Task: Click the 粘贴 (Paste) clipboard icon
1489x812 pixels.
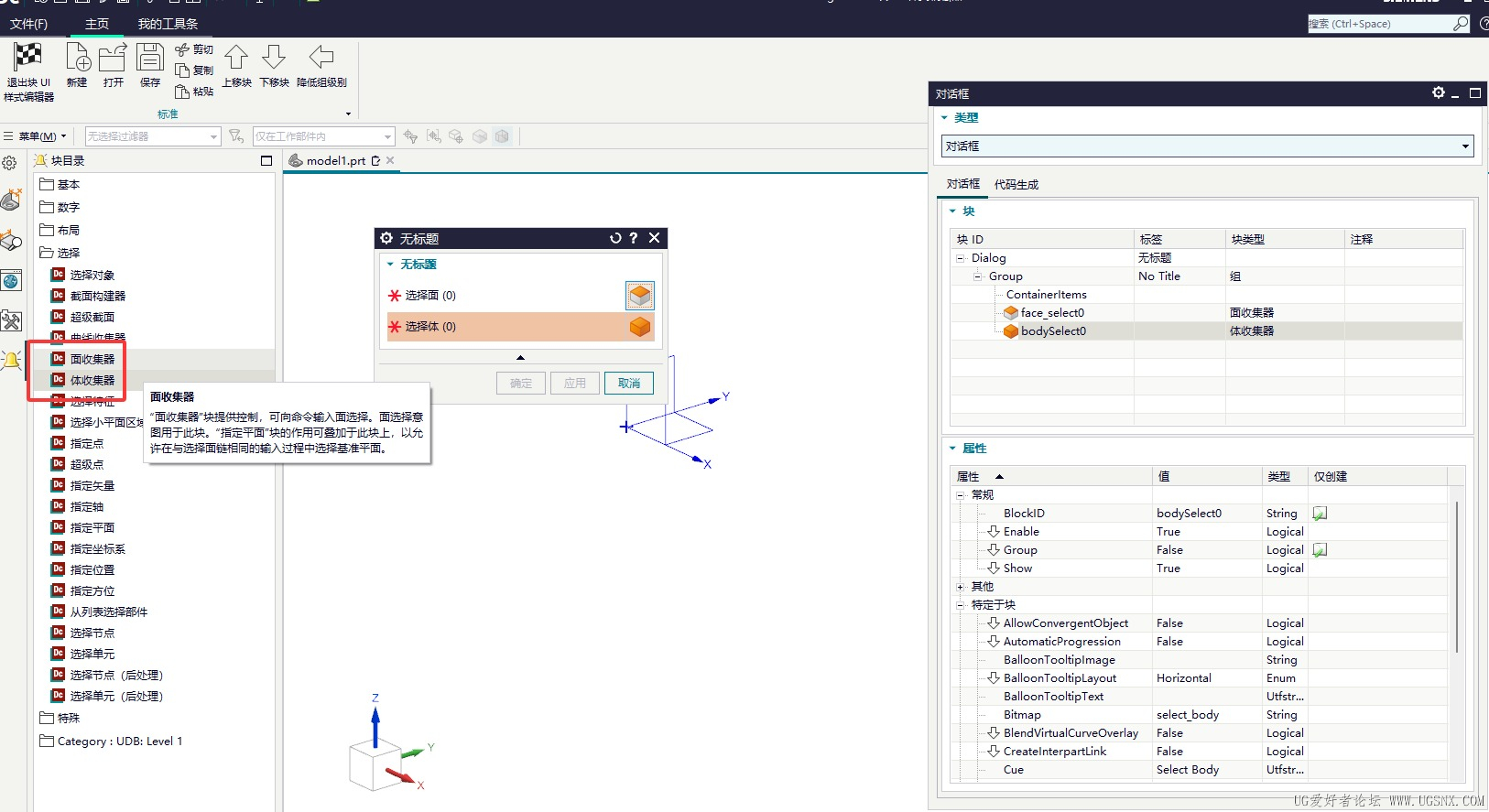Action: tap(182, 92)
